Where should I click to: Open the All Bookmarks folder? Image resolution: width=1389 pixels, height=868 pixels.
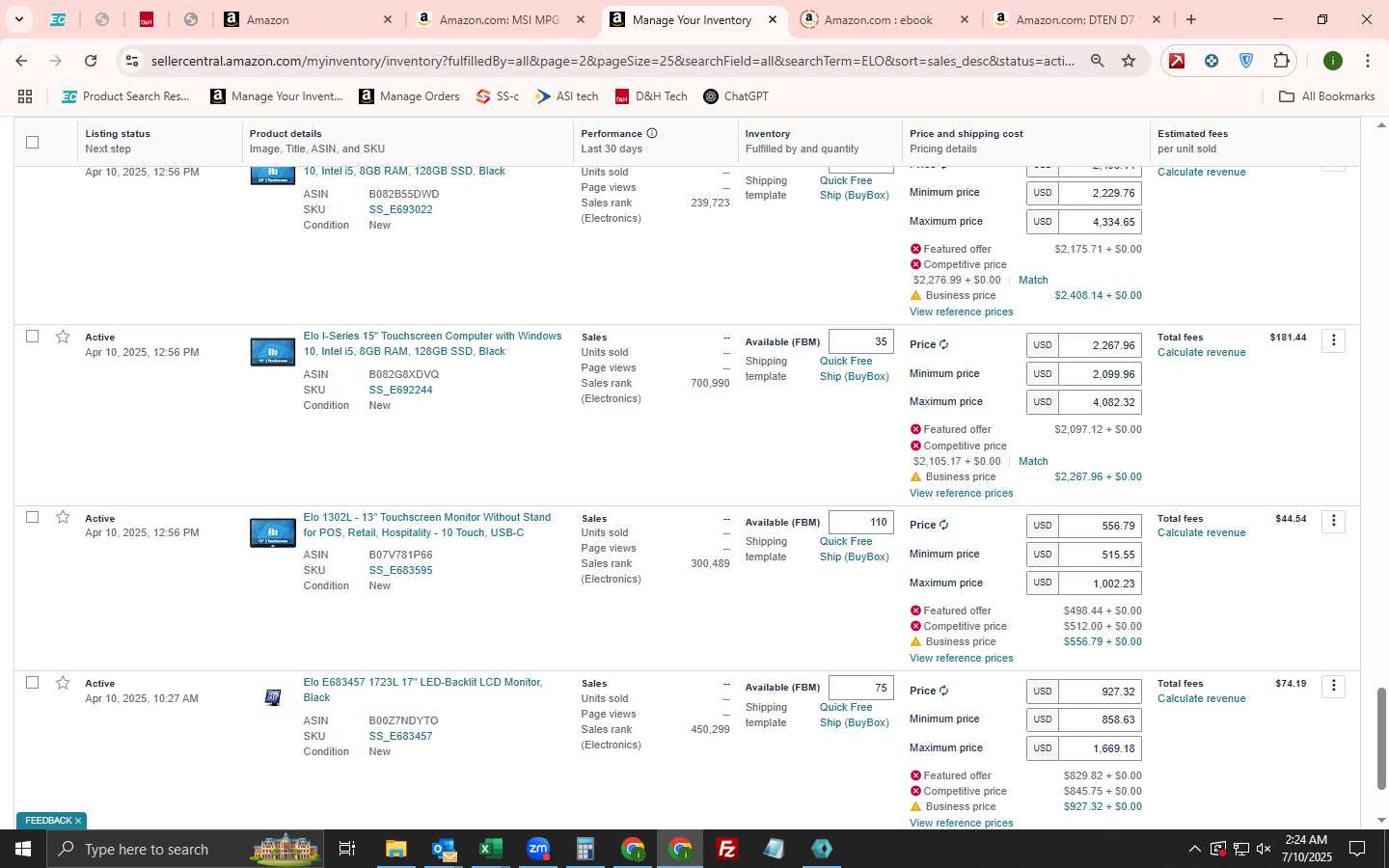(1326, 96)
